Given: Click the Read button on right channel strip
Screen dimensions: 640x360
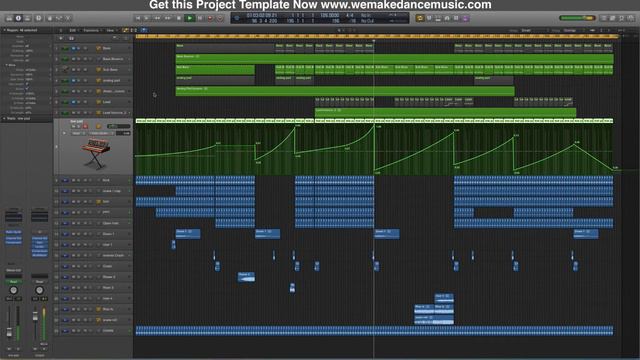Looking at the screenshot, I should [x=40, y=282].
